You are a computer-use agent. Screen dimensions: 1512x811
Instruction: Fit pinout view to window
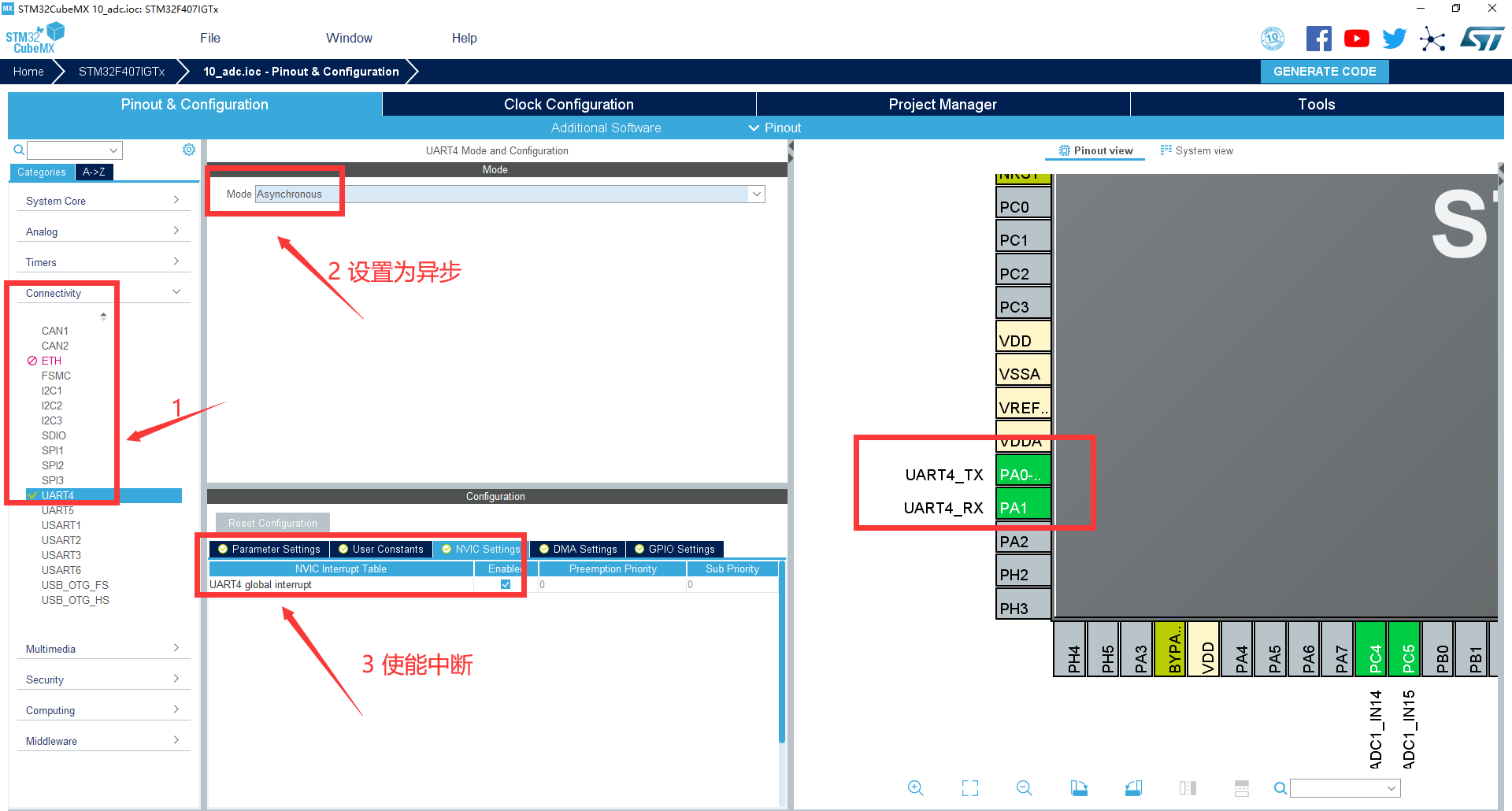(969, 788)
